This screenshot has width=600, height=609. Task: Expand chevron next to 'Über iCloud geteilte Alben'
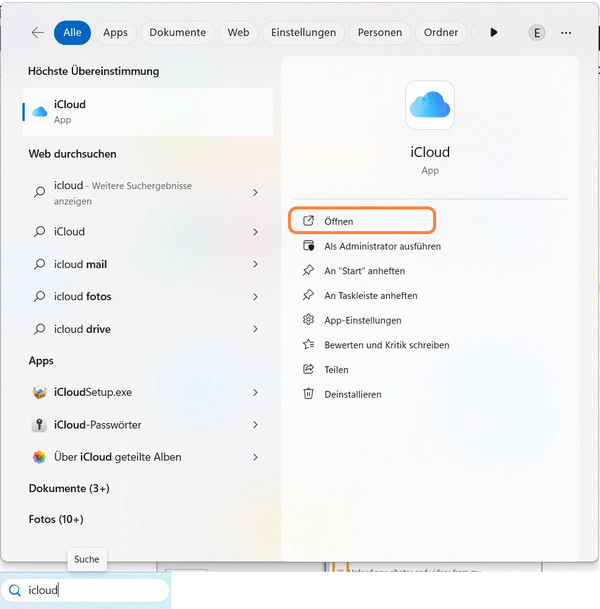coord(255,457)
